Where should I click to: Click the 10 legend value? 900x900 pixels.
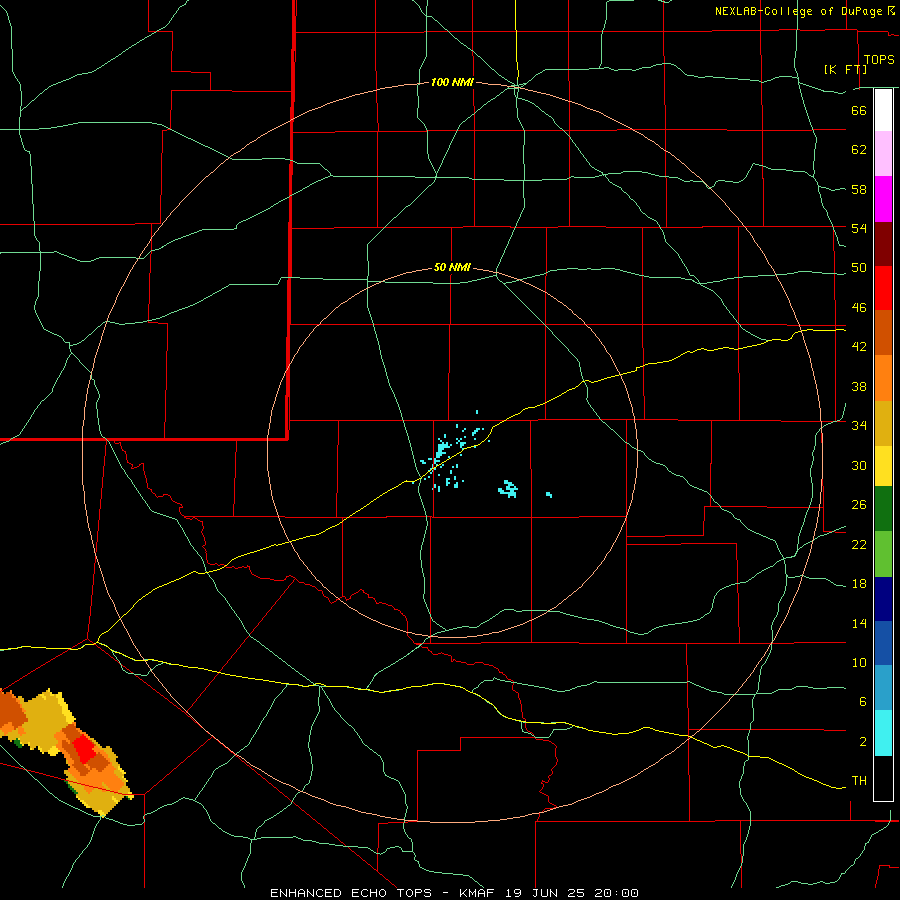[x=859, y=663]
